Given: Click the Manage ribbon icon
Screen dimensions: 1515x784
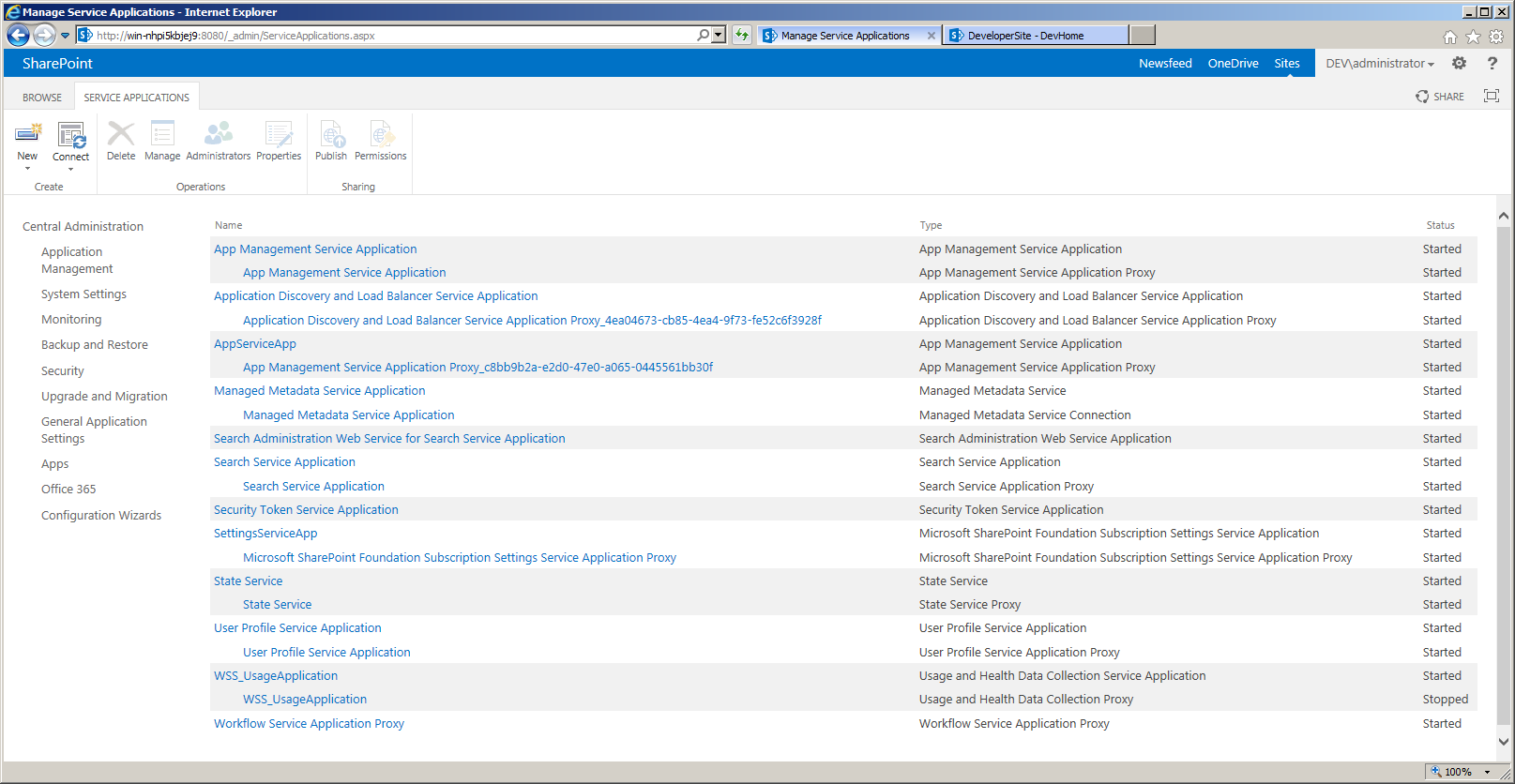Looking at the screenshot, I should click(x=162, y=134).
